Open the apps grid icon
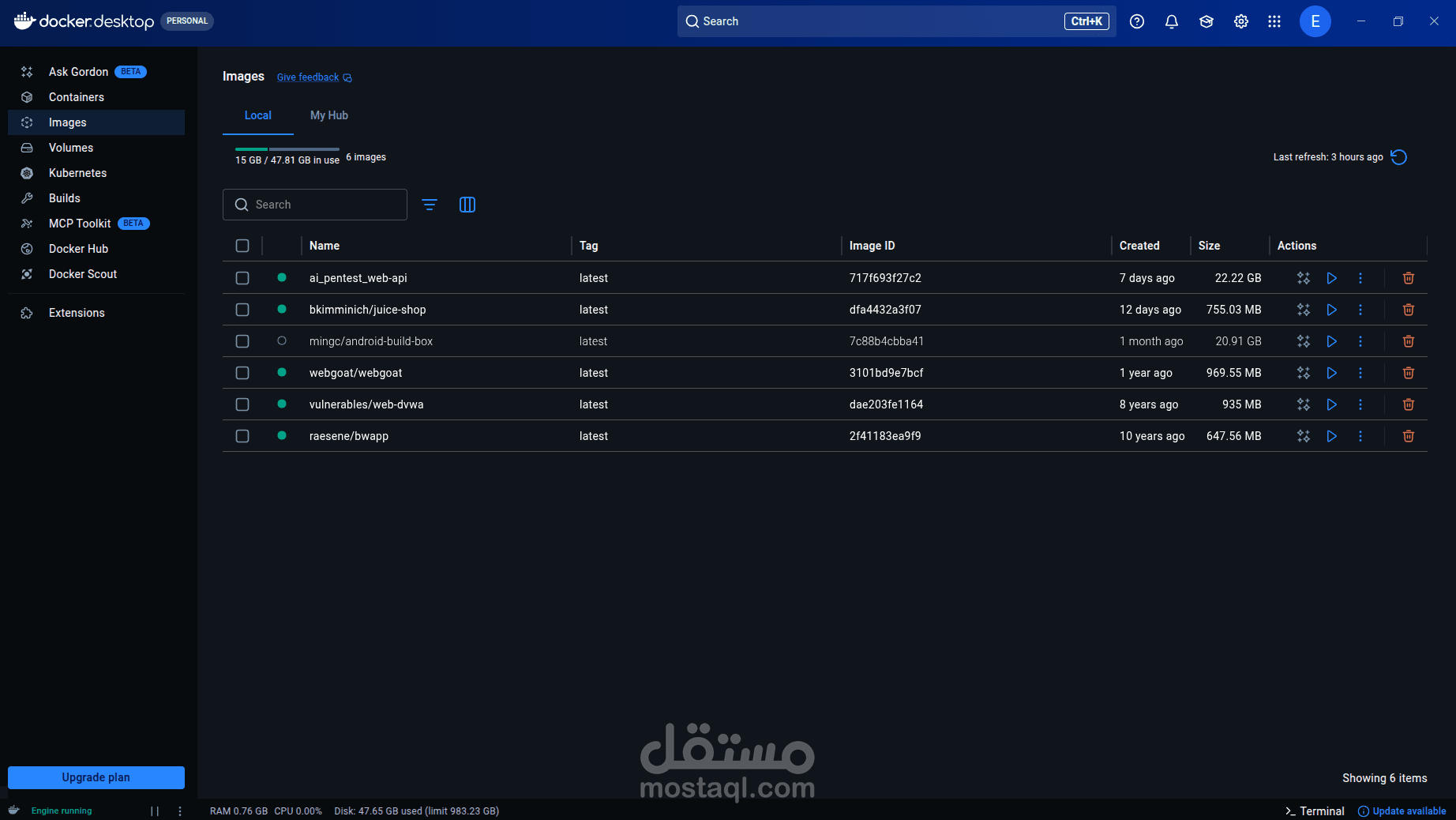This screenshot has height=820, width=1456. pos(1274,21)
